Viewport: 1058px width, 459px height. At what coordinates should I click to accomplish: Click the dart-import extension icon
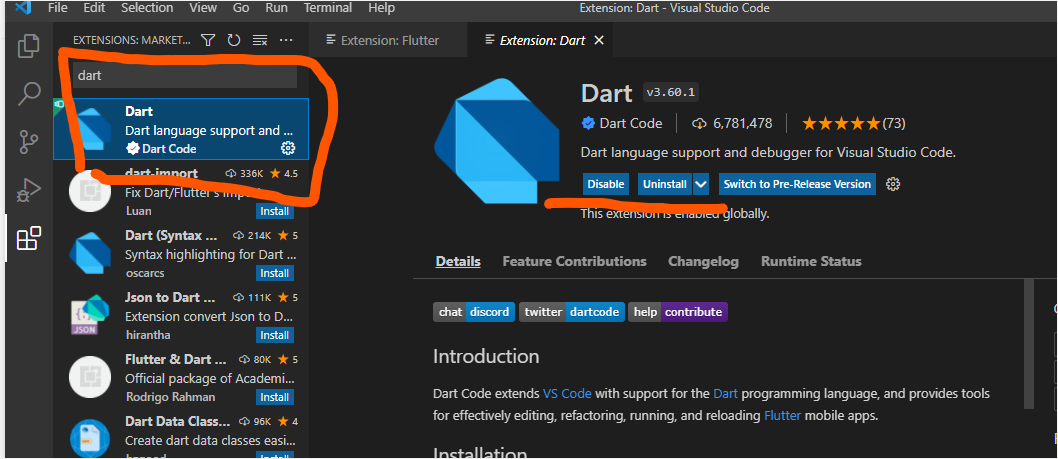point(90,192)
